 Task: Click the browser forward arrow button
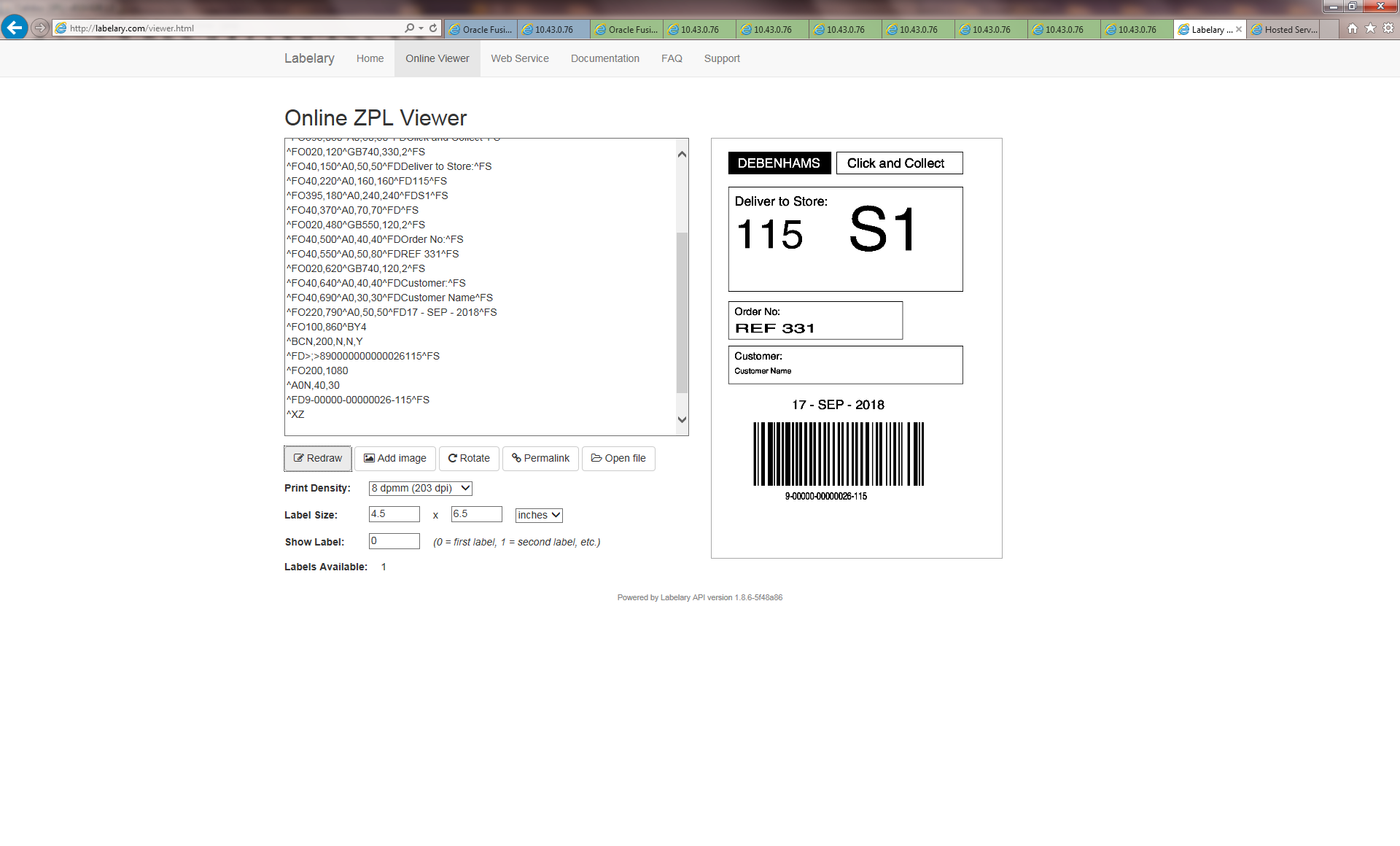[x=40, y=28]
